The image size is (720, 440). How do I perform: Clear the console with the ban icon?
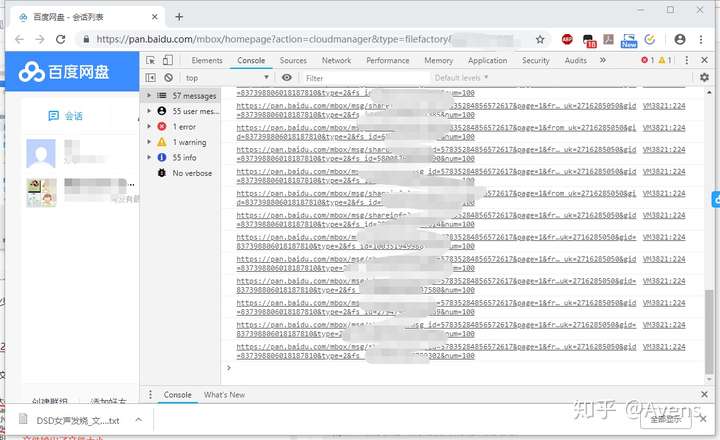pyautogui.click(x=169, y=78)
